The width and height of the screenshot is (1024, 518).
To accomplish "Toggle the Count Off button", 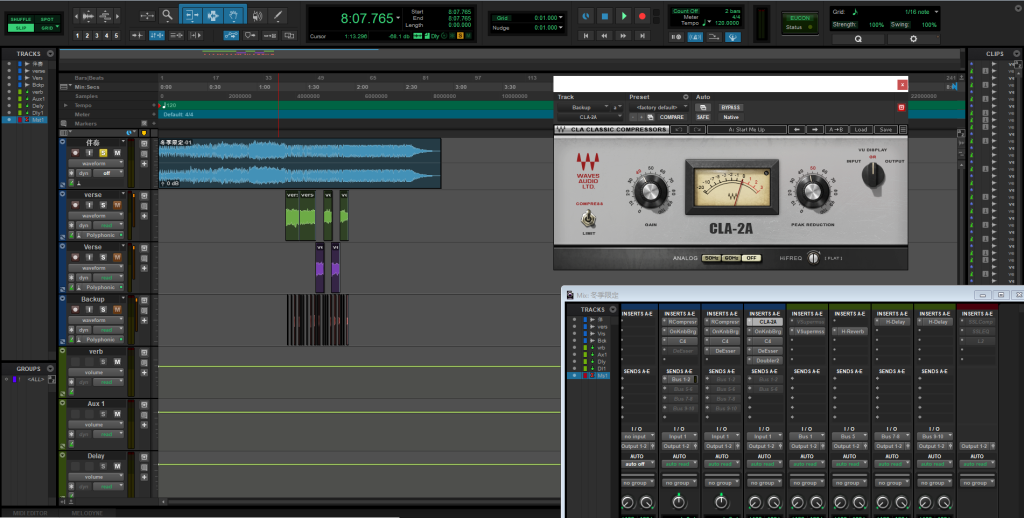I will [x=686, y=11].
